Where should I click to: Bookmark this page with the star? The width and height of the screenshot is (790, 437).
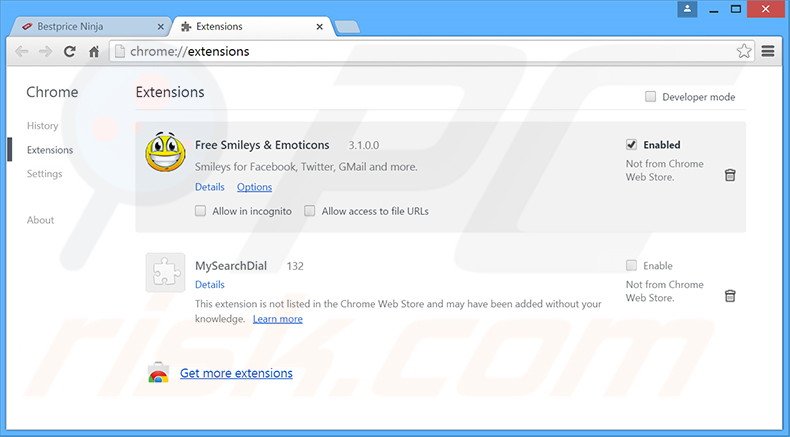(744, 51)
